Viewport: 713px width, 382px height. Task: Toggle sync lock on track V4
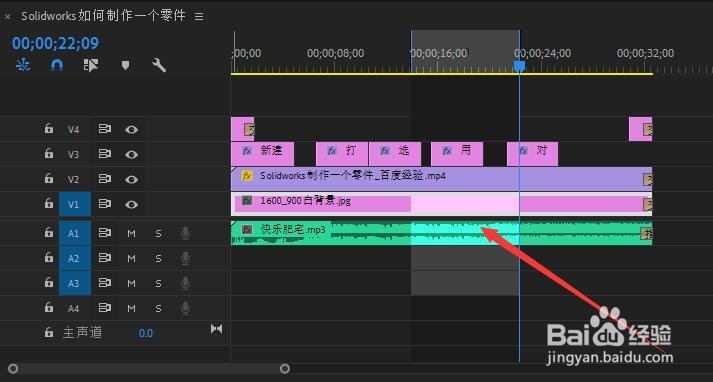(105, 129)
